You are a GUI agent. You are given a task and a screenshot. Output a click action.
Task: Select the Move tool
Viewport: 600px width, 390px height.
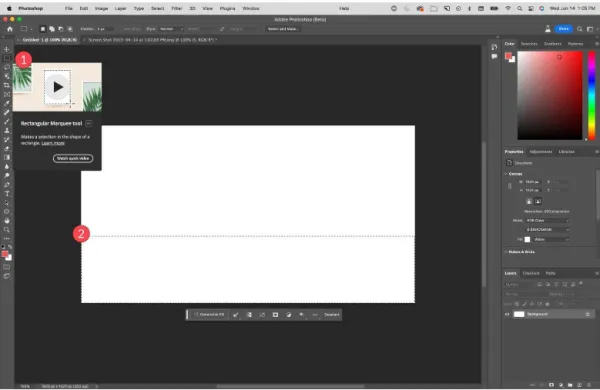7,49
